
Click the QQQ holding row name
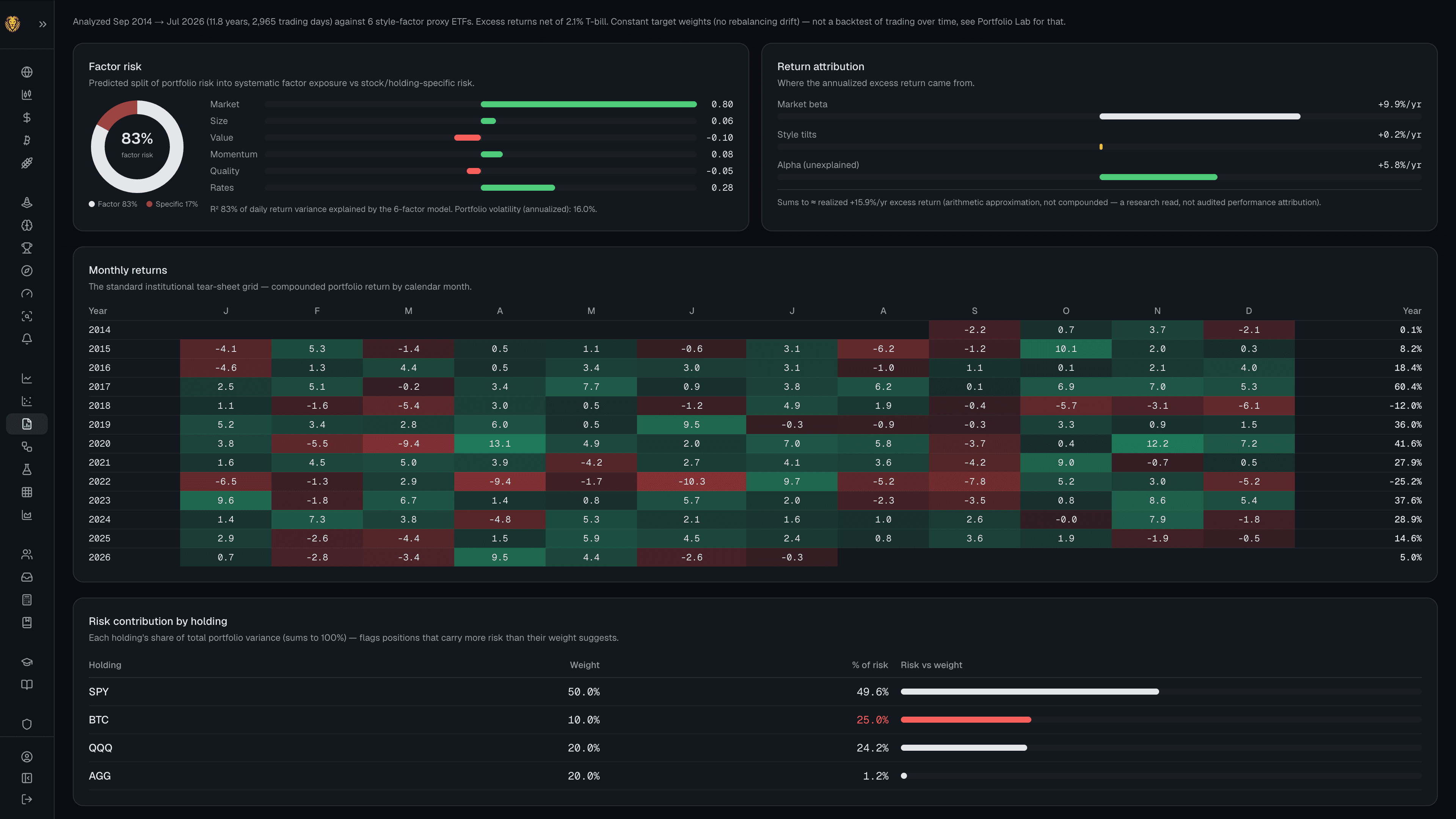[x=100, y=748]
